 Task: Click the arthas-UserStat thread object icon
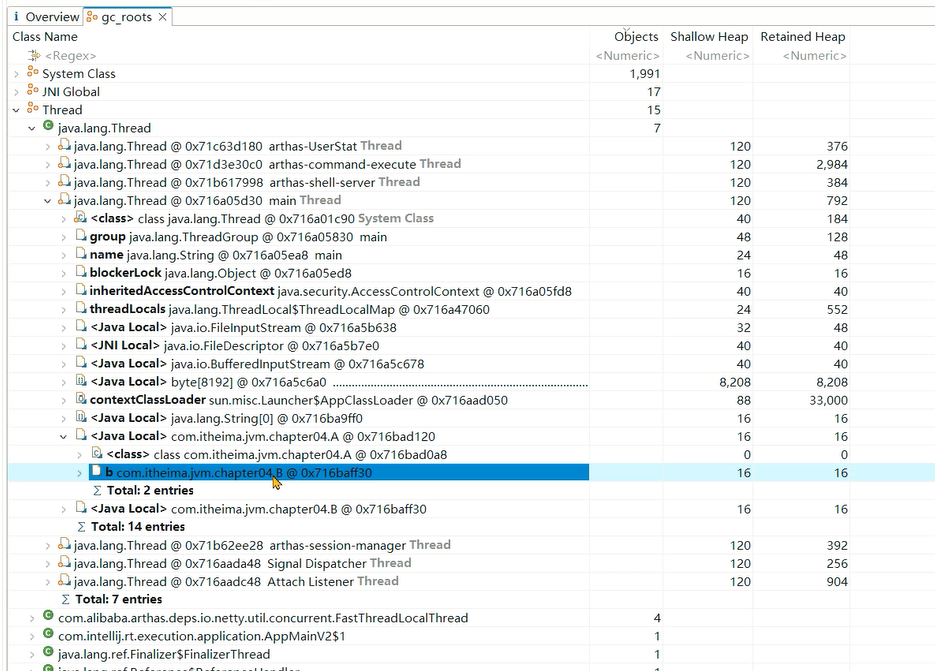pos(64,146)
